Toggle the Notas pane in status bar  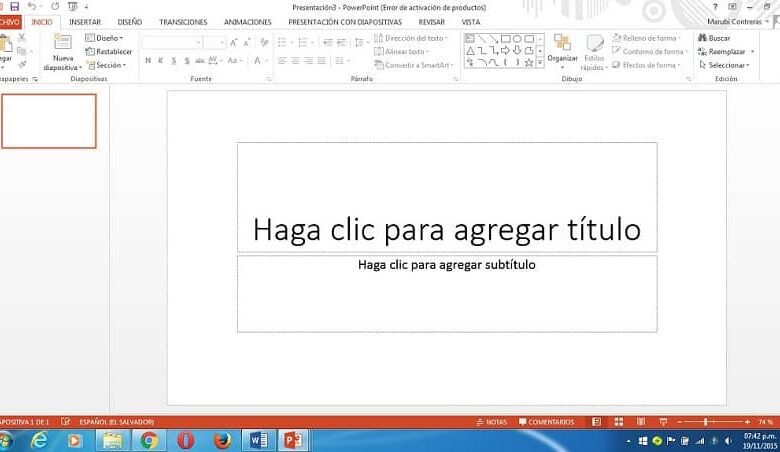[x=491, y=422]
